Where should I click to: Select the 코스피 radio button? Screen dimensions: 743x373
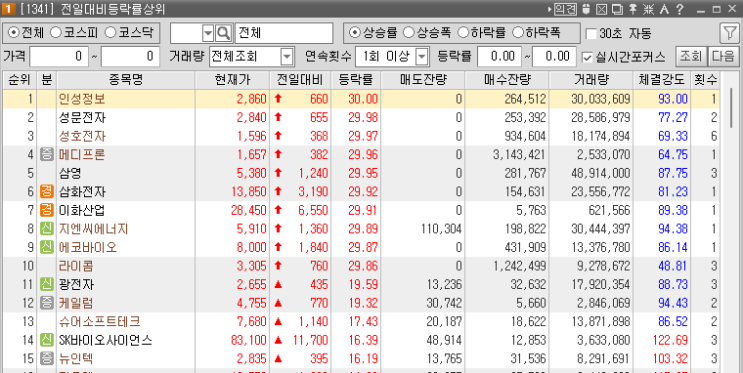55,33
